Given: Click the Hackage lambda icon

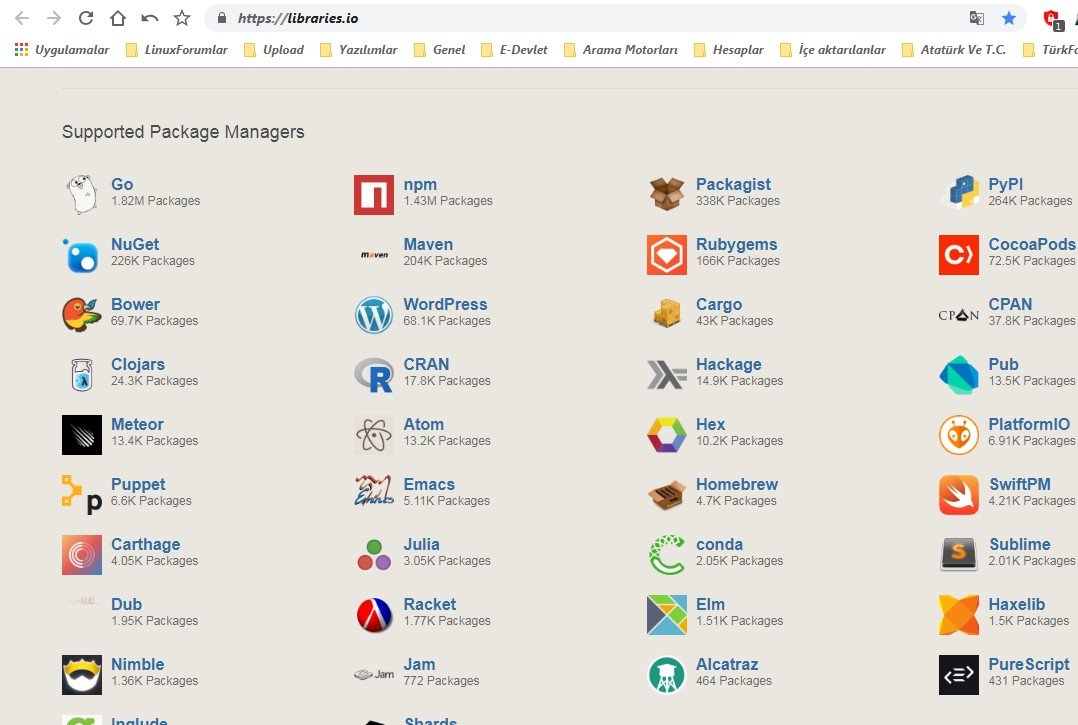Looking at the screenshot, I should click(x=666, y=375).
